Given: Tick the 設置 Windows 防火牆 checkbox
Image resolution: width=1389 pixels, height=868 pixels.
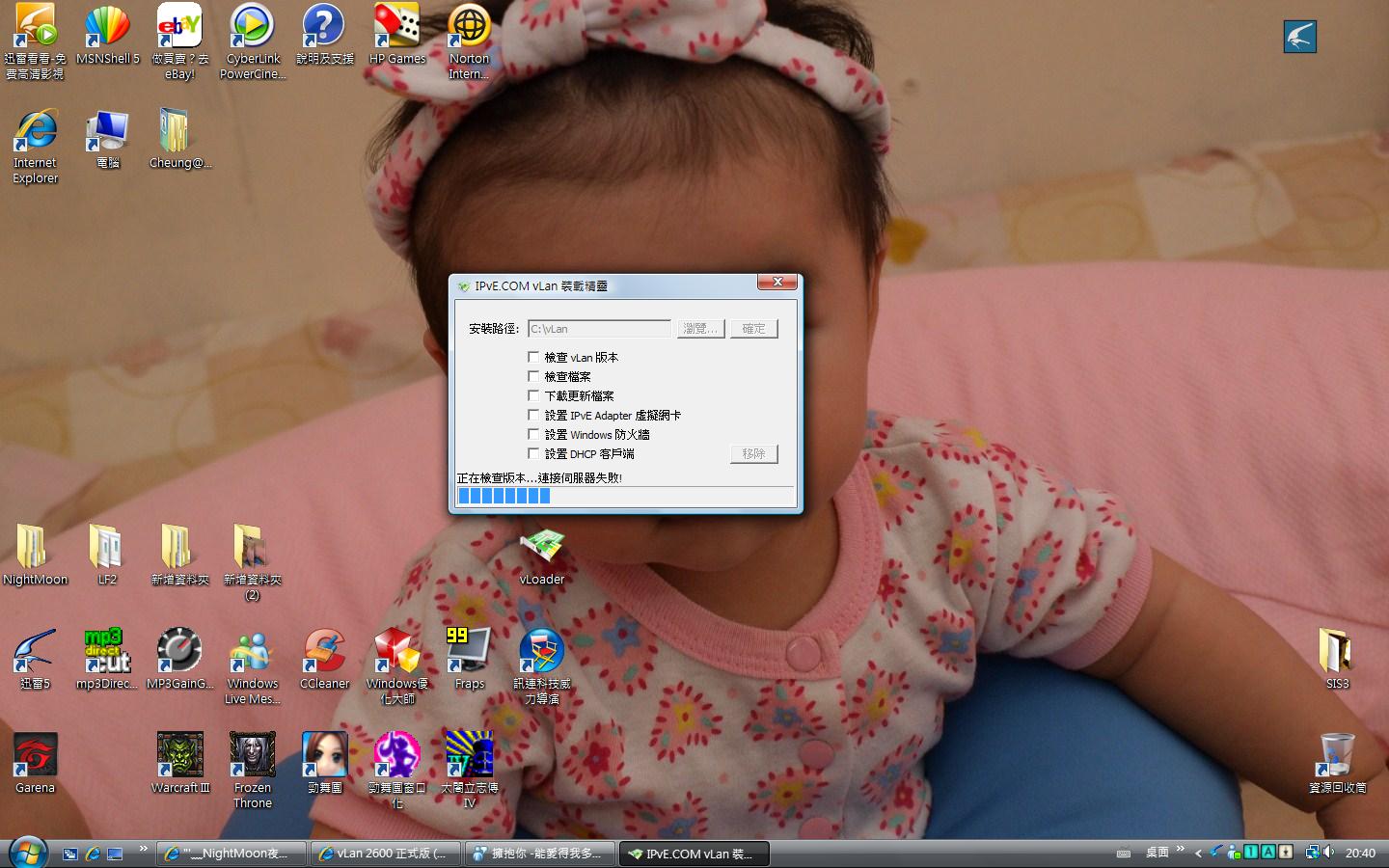Looking at the screenshot, I should pyautogui.click(x=533, y=434).
